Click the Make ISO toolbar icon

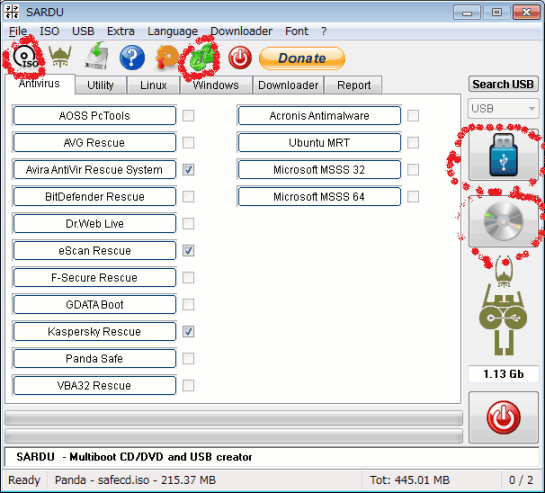click(x=25, y=57)
